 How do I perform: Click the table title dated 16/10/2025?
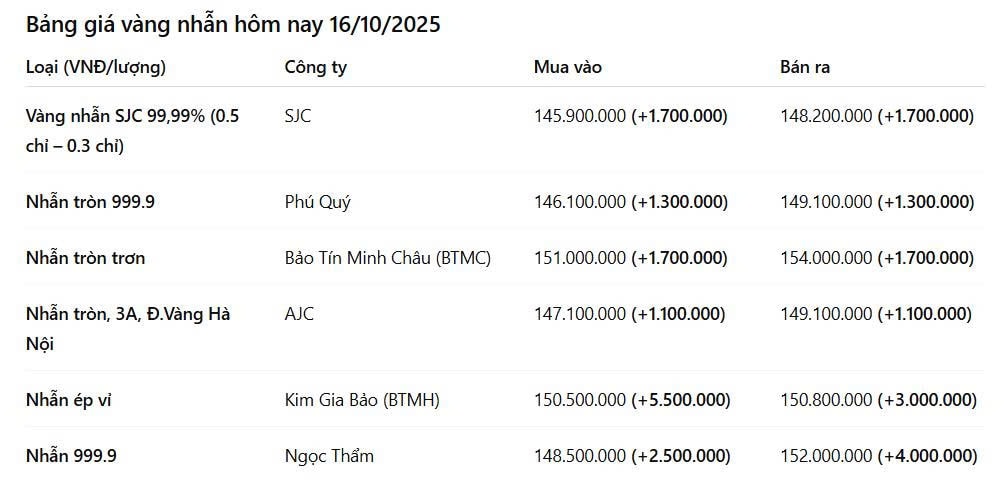pos(233,25)
